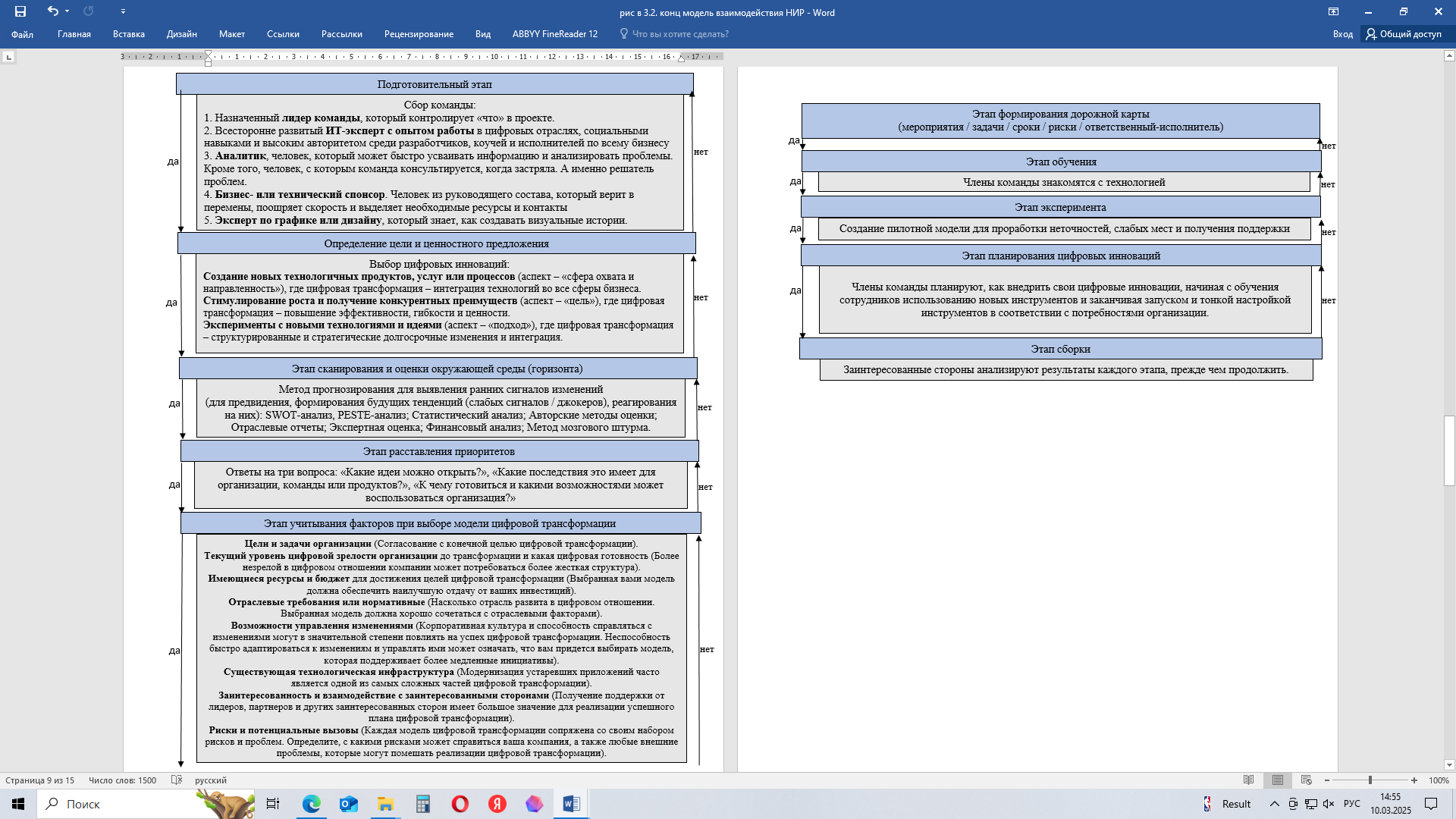Open Opera browser from taskbar
The height and width of the screenshot is (819, 1456).
pyautogui.click(x=460, y=804)
